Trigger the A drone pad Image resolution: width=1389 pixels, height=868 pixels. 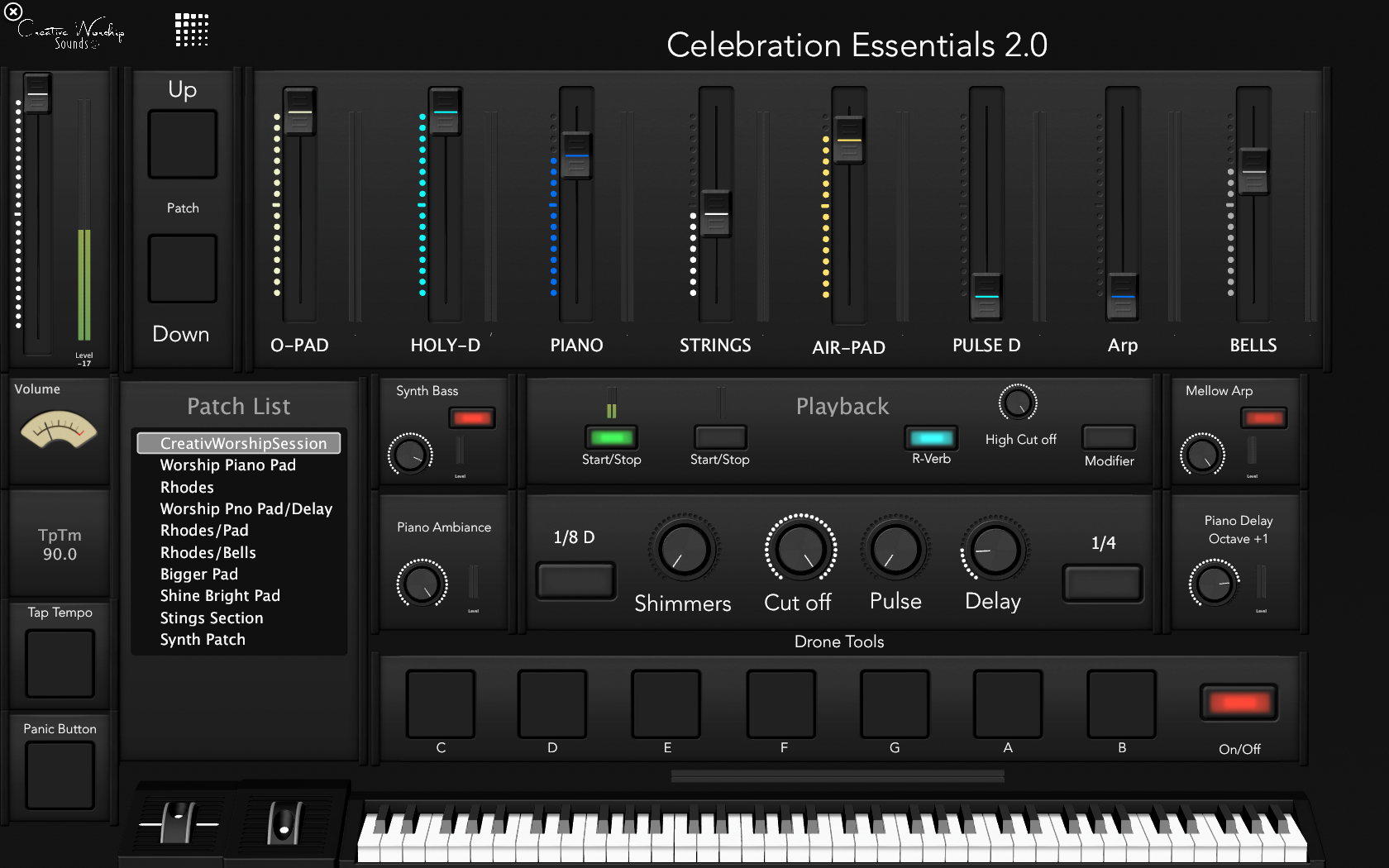(x=1008, y=704)
